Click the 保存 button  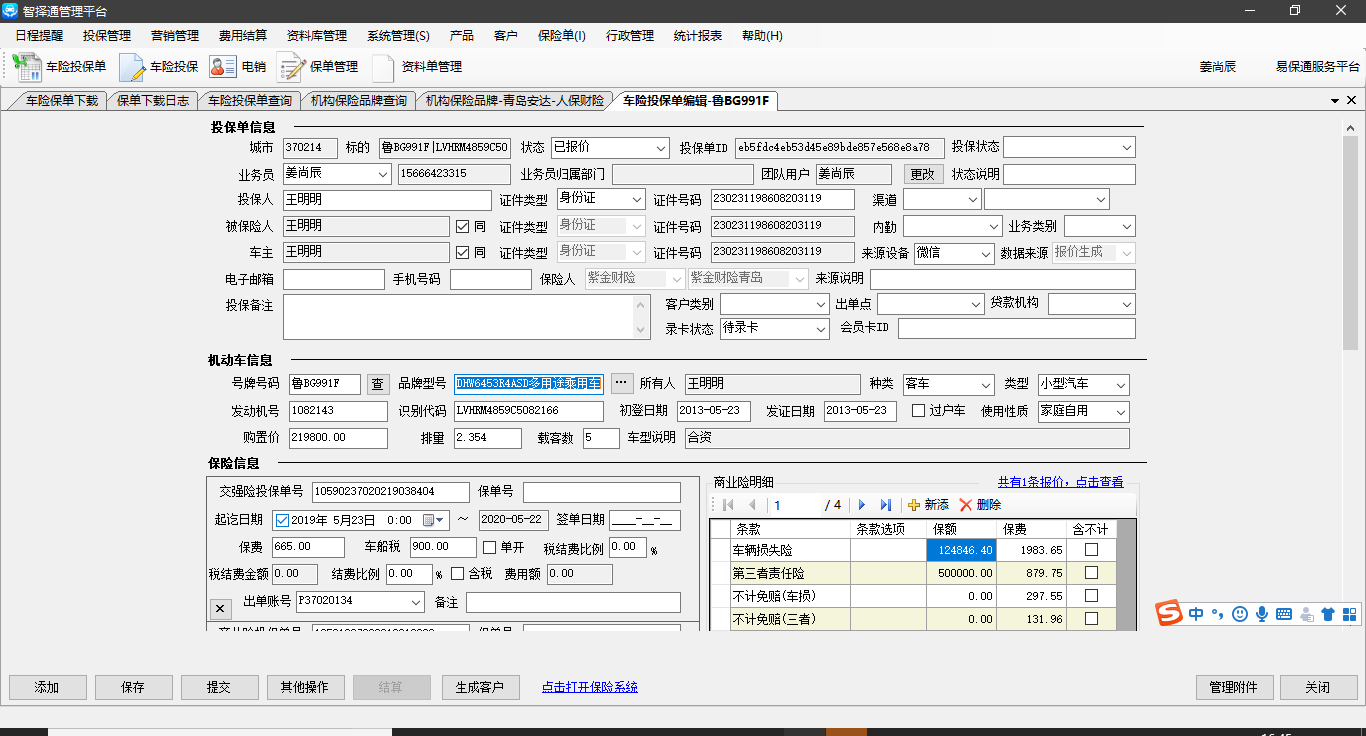133,687
